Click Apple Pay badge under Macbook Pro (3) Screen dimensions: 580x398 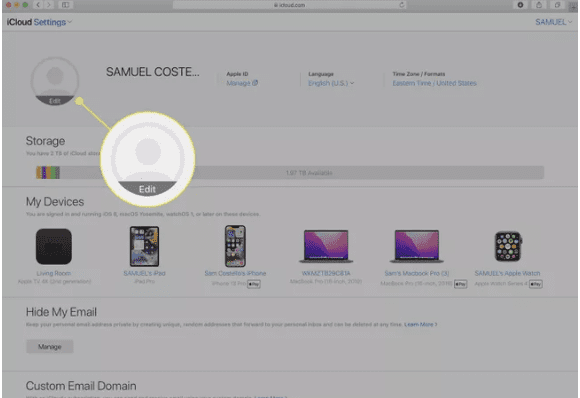tap(461, 284)
